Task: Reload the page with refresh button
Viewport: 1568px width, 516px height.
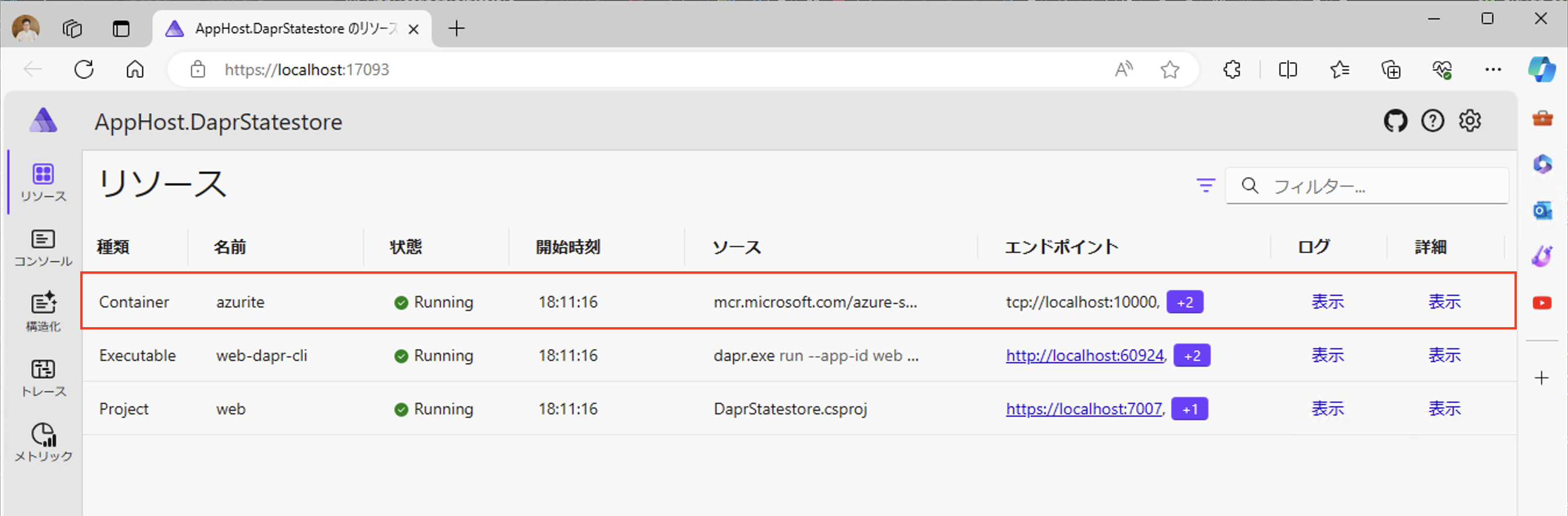Action: point(84,69)
